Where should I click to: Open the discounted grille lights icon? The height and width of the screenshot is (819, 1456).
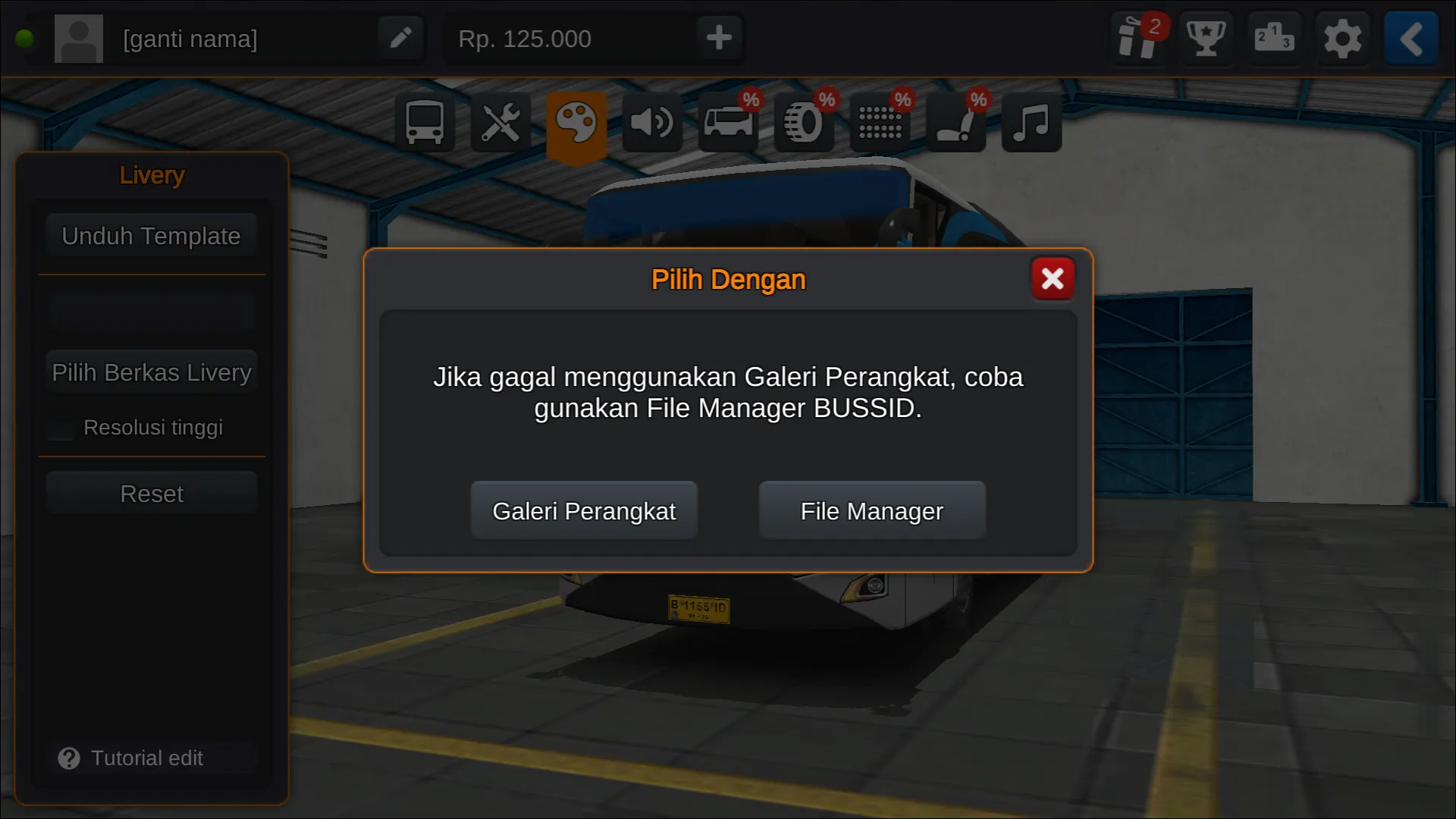880,122
